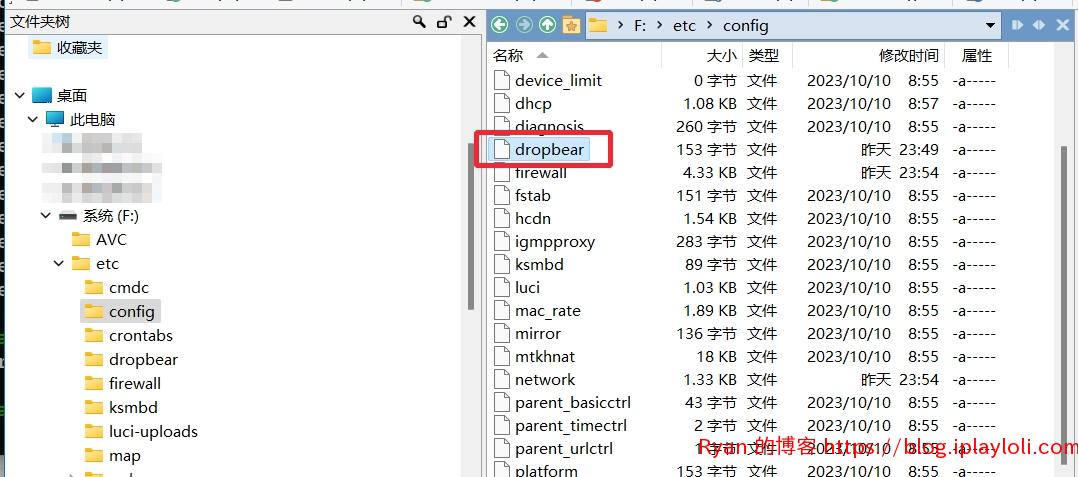This screenshot has width=1078, height=477.
Task: Click the back navigation arrow
Action: [x=500, y=25]
